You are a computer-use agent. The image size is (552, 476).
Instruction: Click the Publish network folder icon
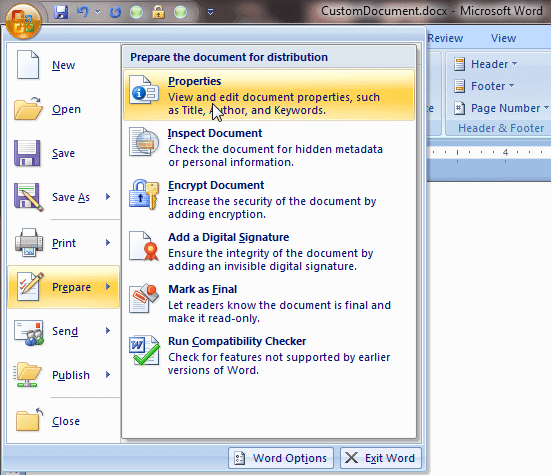(27, 375)
